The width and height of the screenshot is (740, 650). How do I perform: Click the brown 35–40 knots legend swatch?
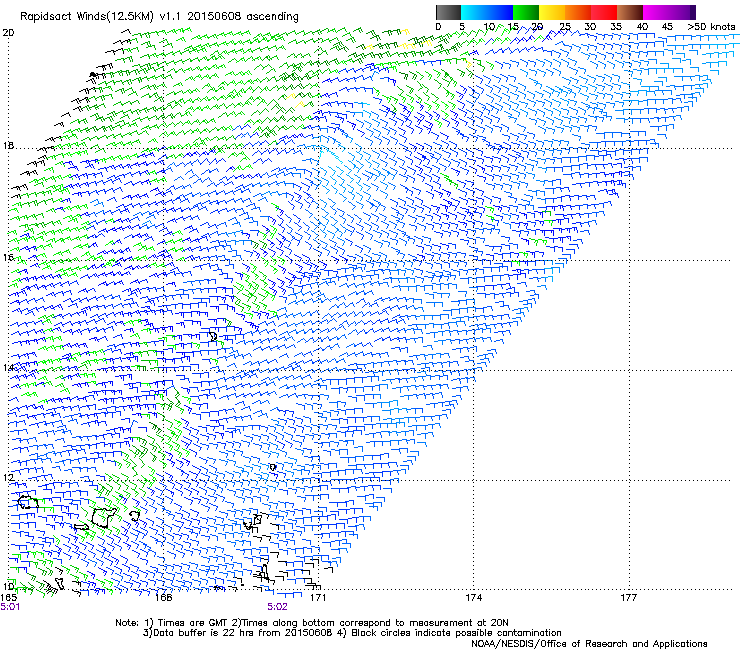pos(630,12)
